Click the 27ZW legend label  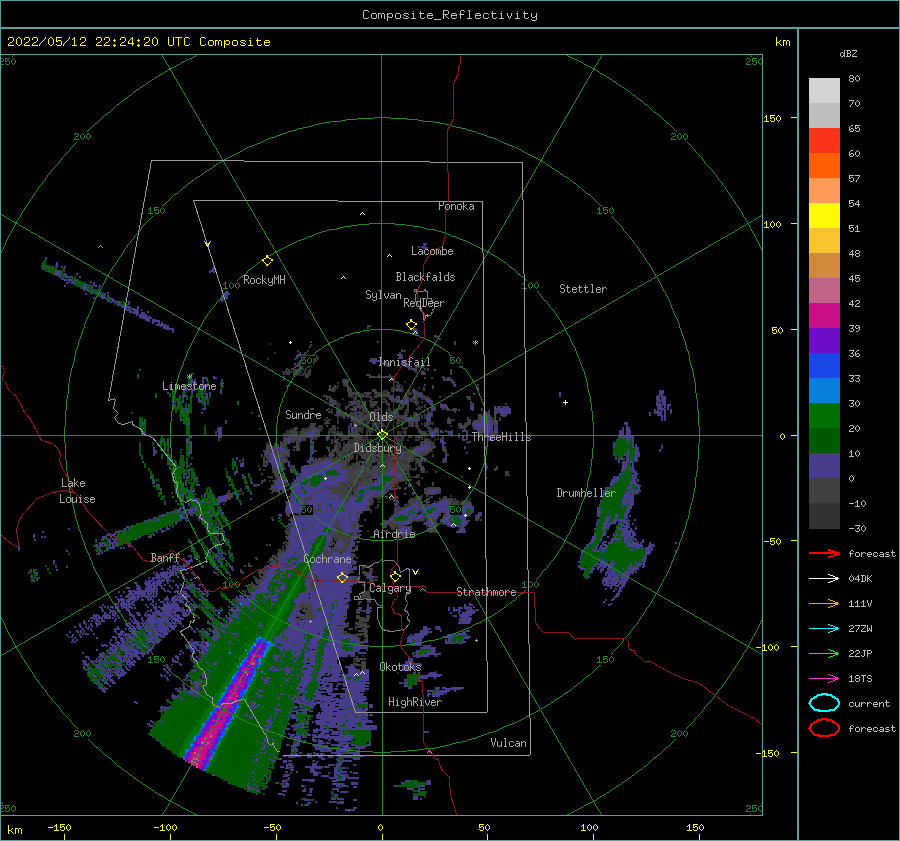(860, 629)
